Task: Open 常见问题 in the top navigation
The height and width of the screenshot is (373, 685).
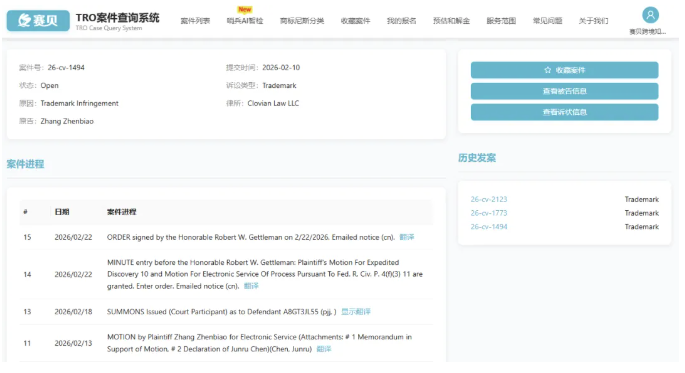Action: 547,21
